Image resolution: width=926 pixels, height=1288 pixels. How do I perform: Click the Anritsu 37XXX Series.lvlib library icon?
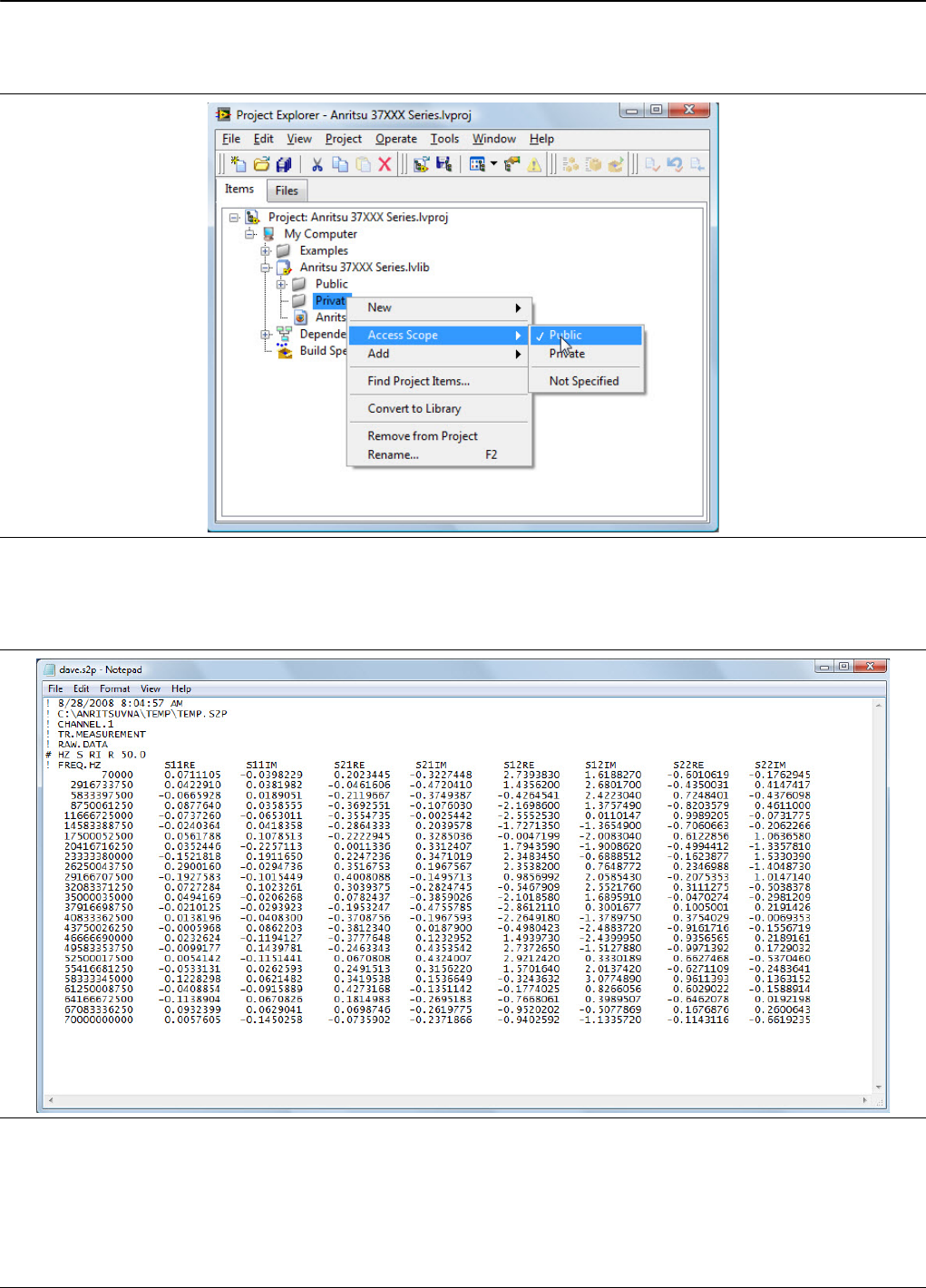pyautogui.click(x=284, y=268)
